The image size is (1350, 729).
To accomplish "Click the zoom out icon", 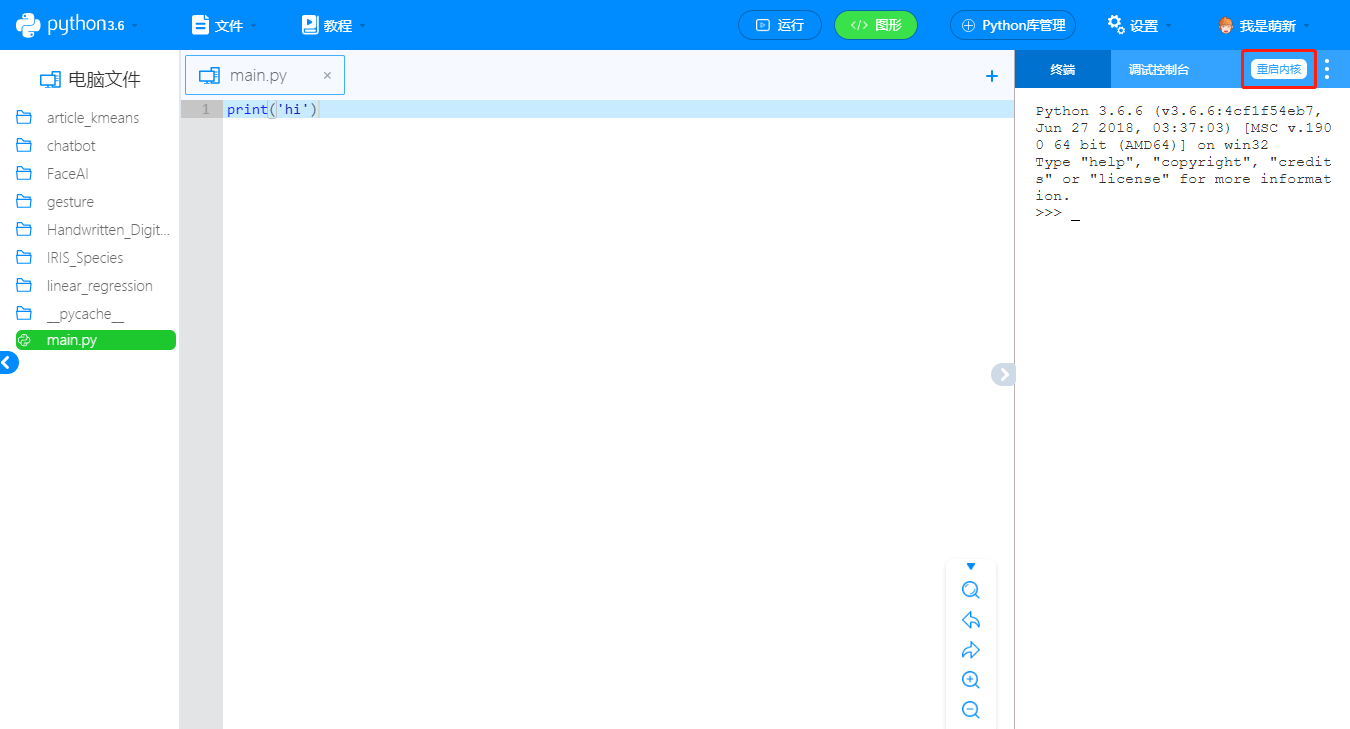I will 970,710.
